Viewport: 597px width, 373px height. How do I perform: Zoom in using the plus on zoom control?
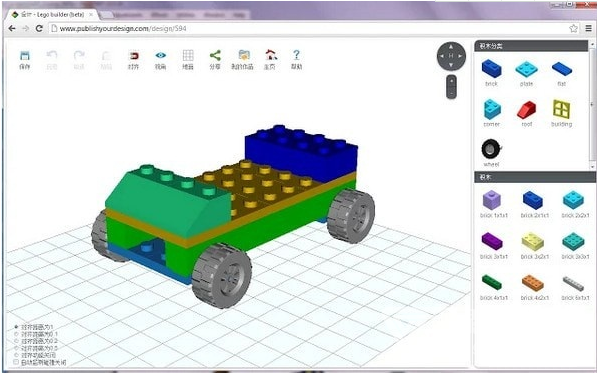[452, 81]
